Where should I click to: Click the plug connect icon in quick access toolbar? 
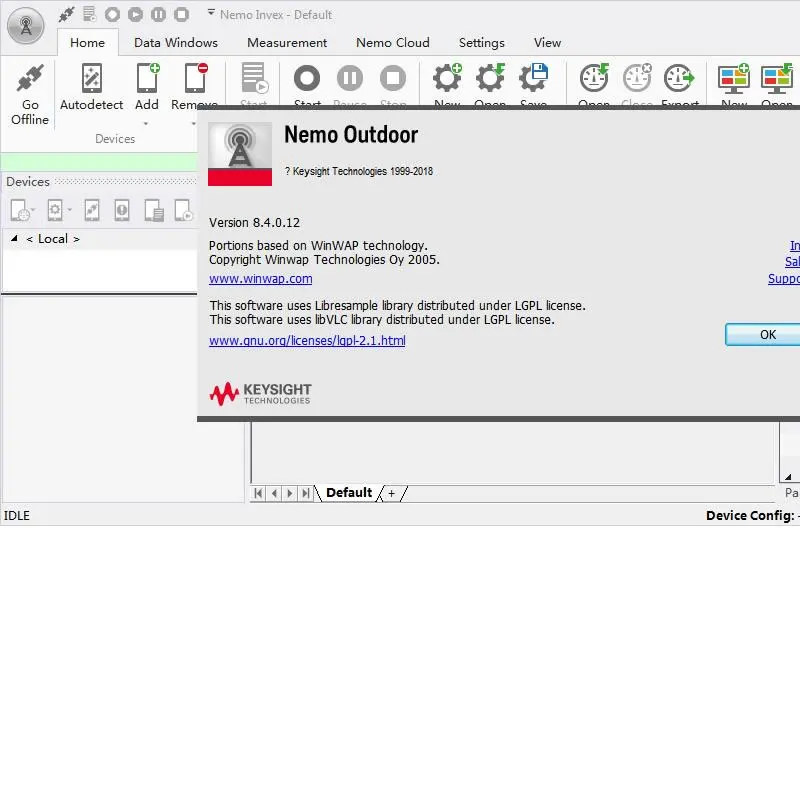point(66,14)
